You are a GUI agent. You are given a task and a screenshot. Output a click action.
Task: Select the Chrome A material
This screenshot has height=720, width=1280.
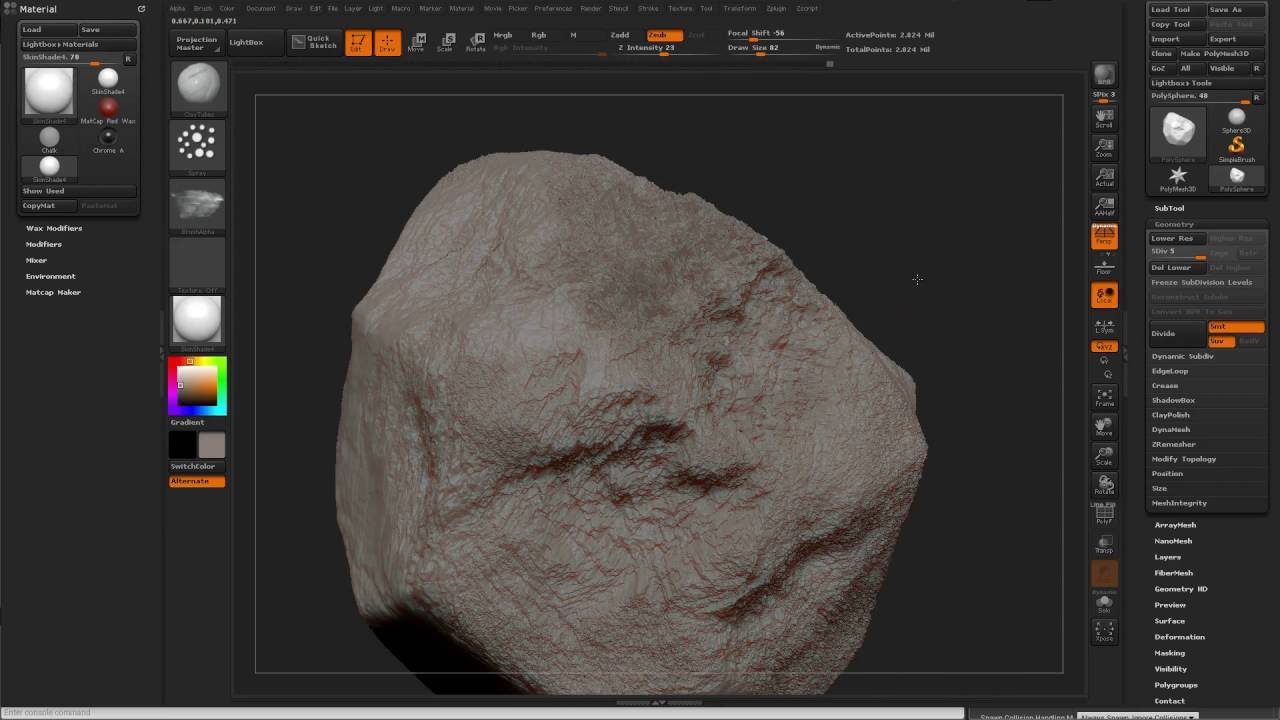click(x=108, y=140)
